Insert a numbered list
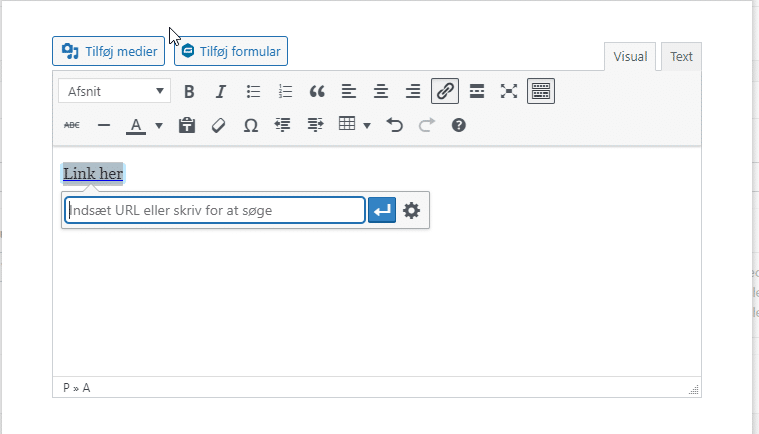759x434 pixels. click(285, 92)
